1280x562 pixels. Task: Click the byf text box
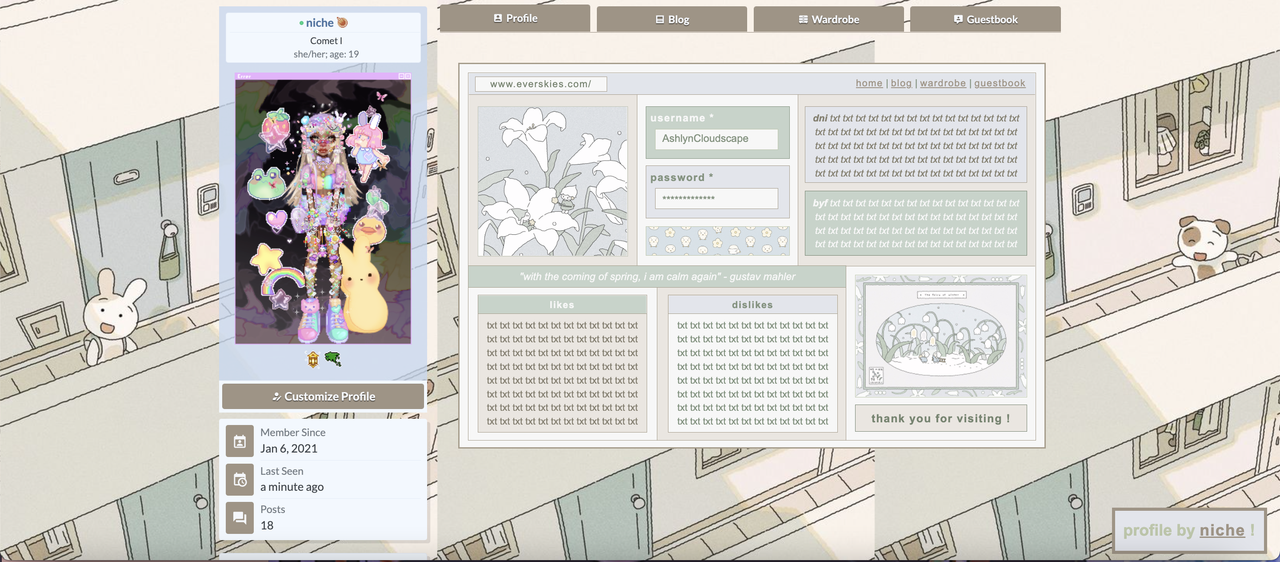pyautogui.click(x=916, y=223)
